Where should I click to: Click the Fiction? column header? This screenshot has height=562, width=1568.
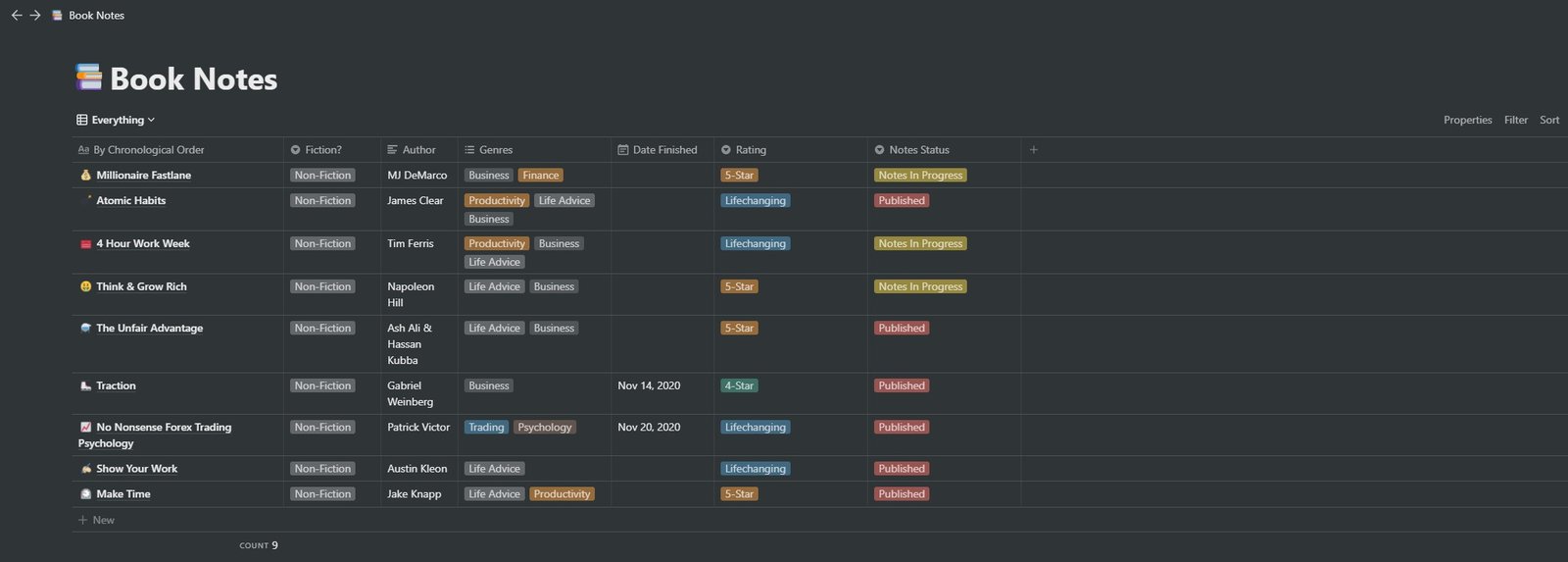pyautogui.click(x=332, y=150)
